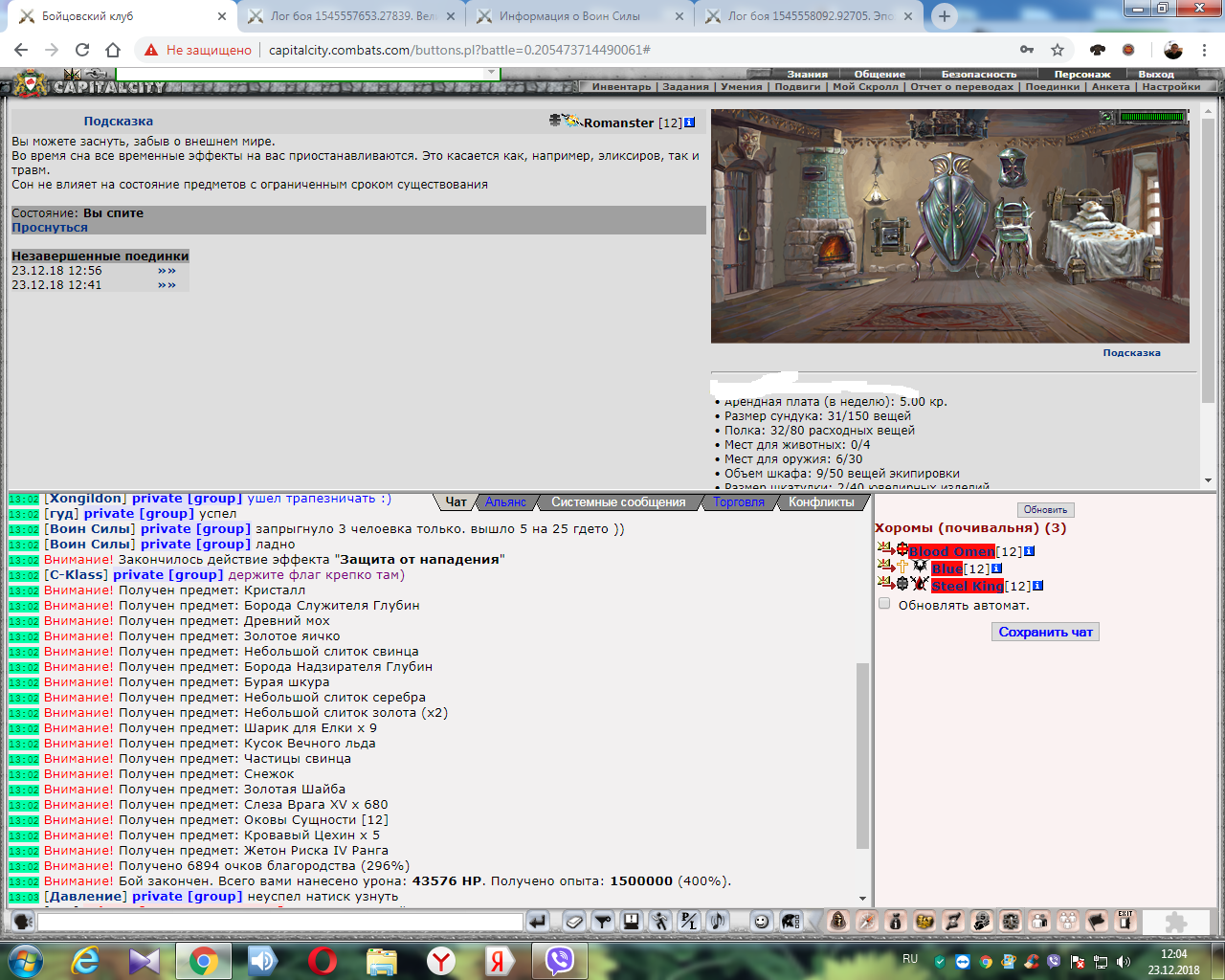Click the black flag icon in the bottom toolbar
1225x980 pixels.
click(1097, 921)
